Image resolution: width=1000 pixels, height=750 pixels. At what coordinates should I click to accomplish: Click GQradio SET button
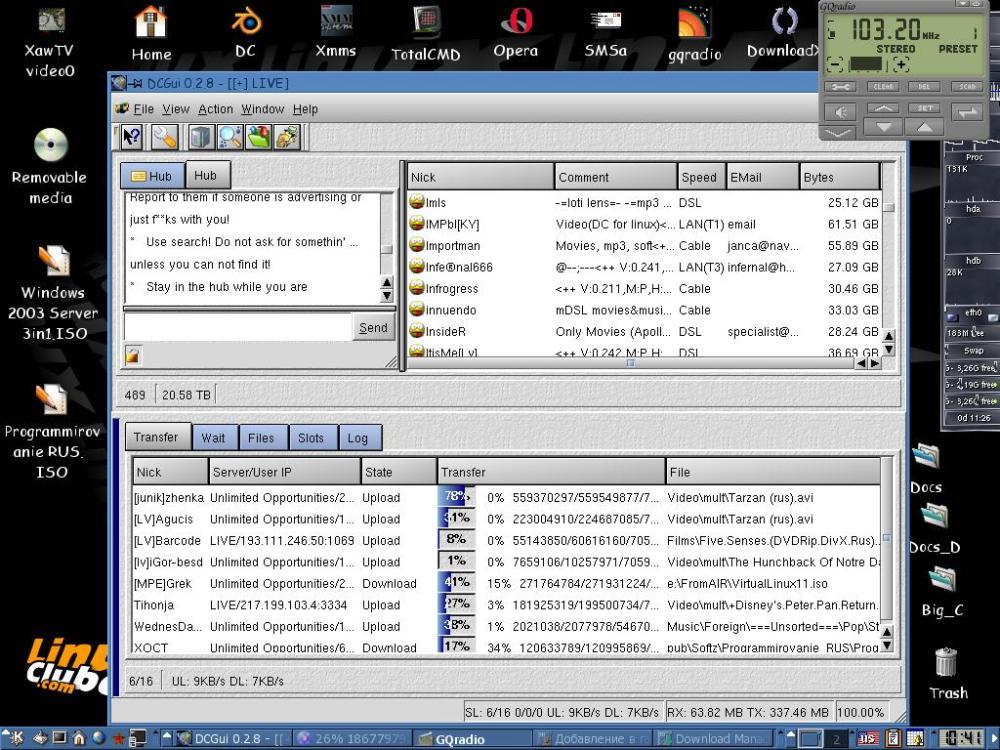point(925,108)
